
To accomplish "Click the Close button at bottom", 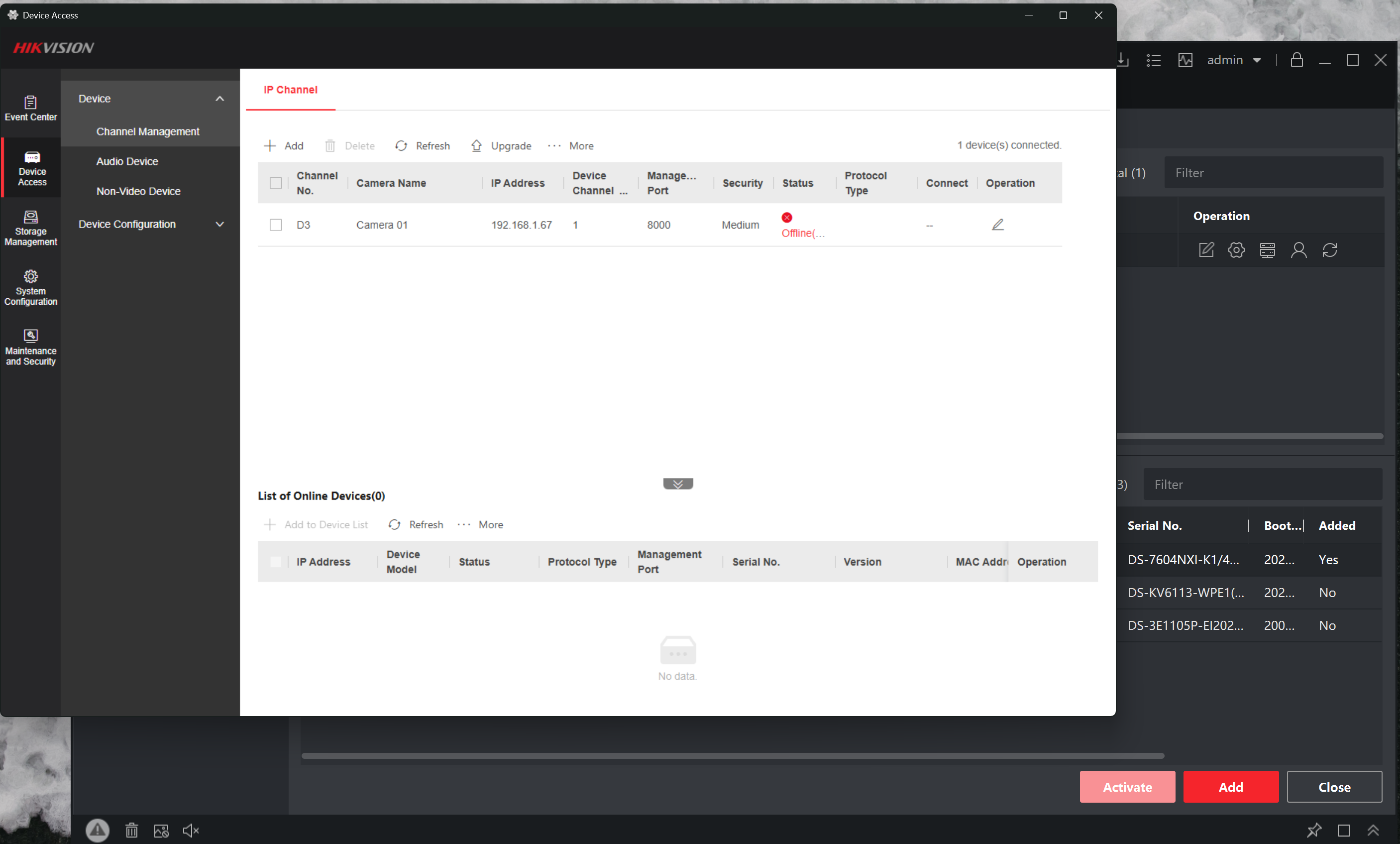I will [1334, 787].
